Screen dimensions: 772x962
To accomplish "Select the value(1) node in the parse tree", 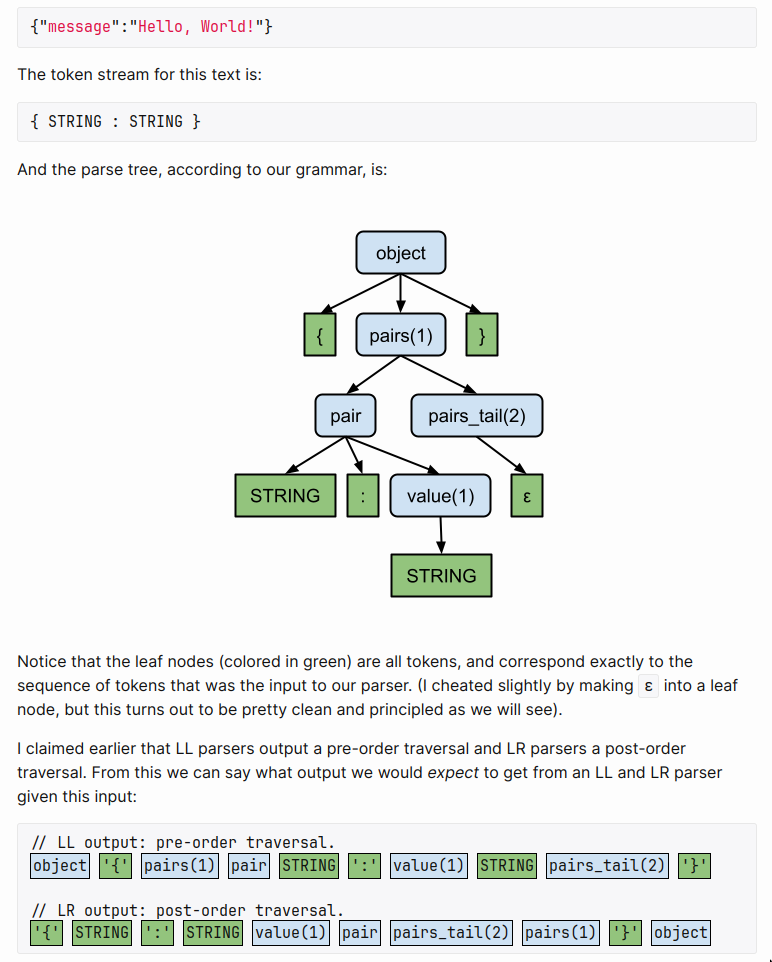I will [x=440, y=495].
